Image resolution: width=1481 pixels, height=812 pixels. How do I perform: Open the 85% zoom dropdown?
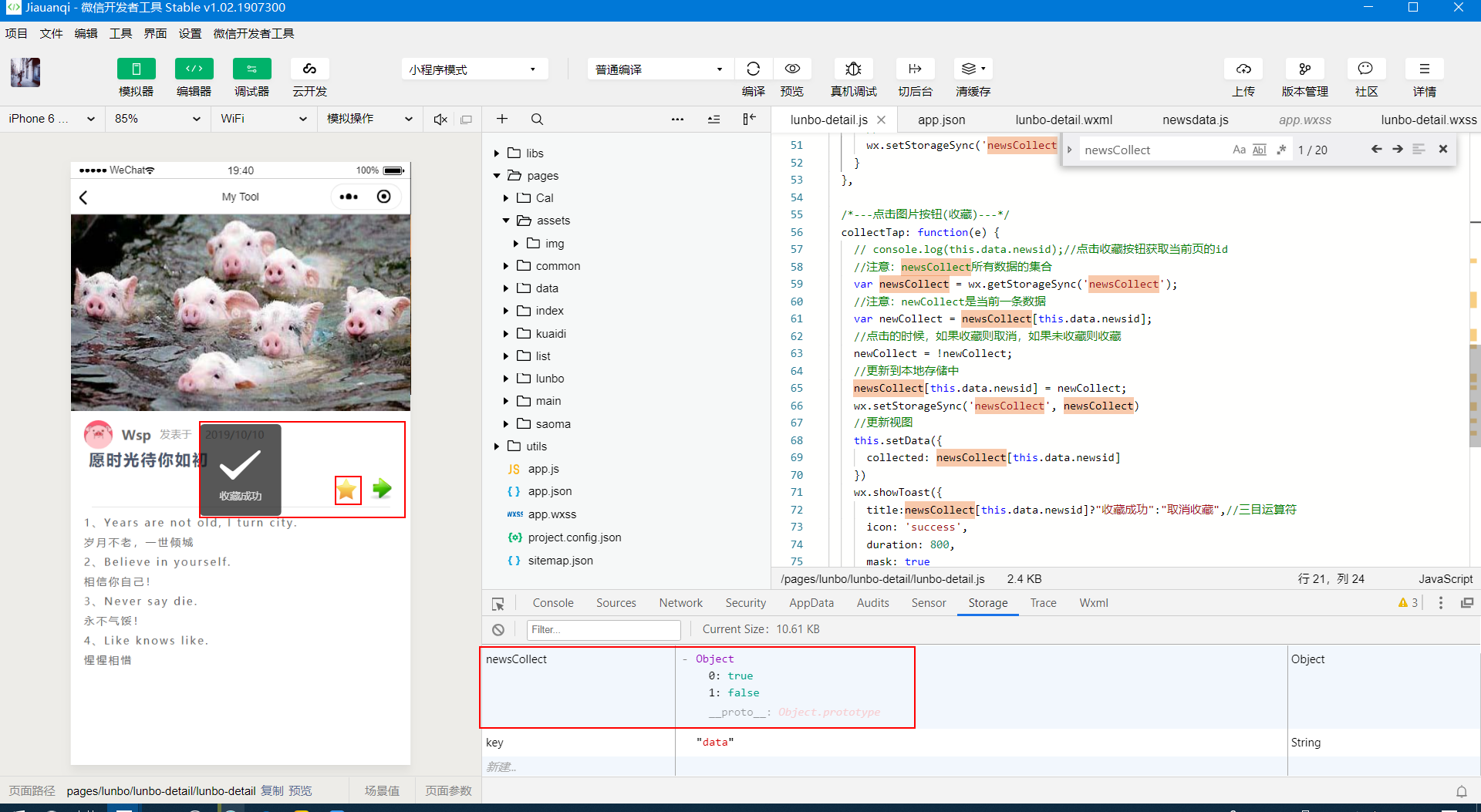(x=157, y=119)
